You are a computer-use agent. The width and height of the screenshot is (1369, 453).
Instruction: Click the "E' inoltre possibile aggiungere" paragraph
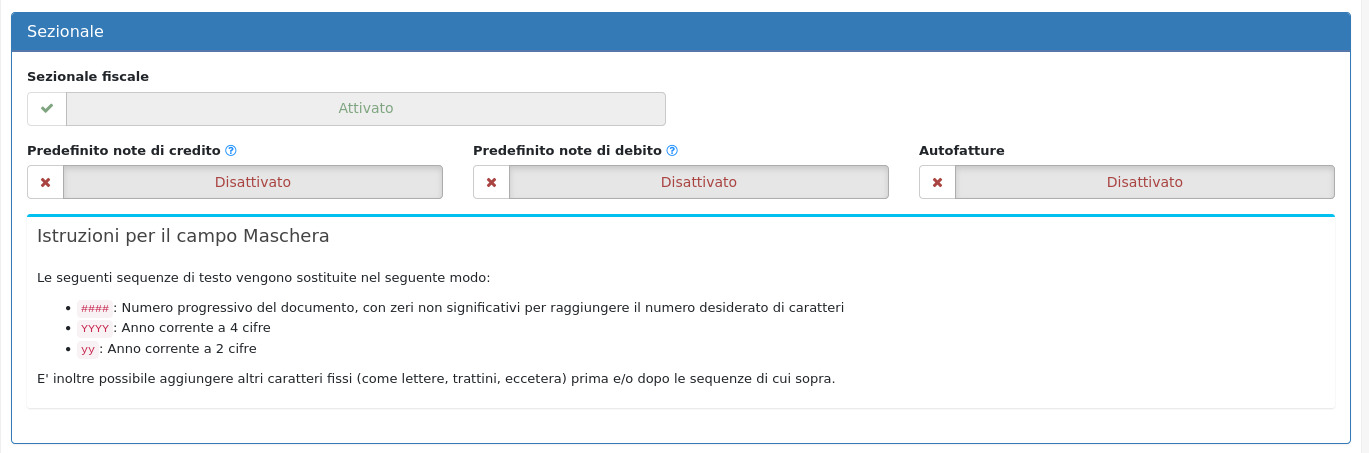435,379
